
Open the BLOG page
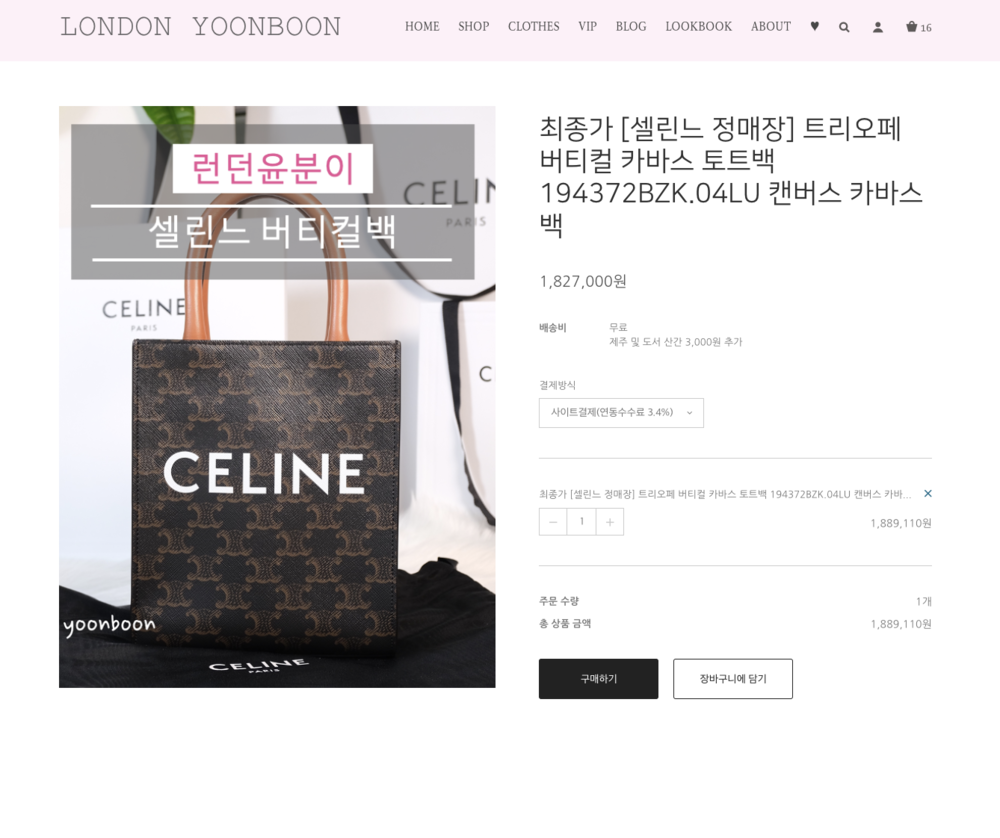coord(631,27)
